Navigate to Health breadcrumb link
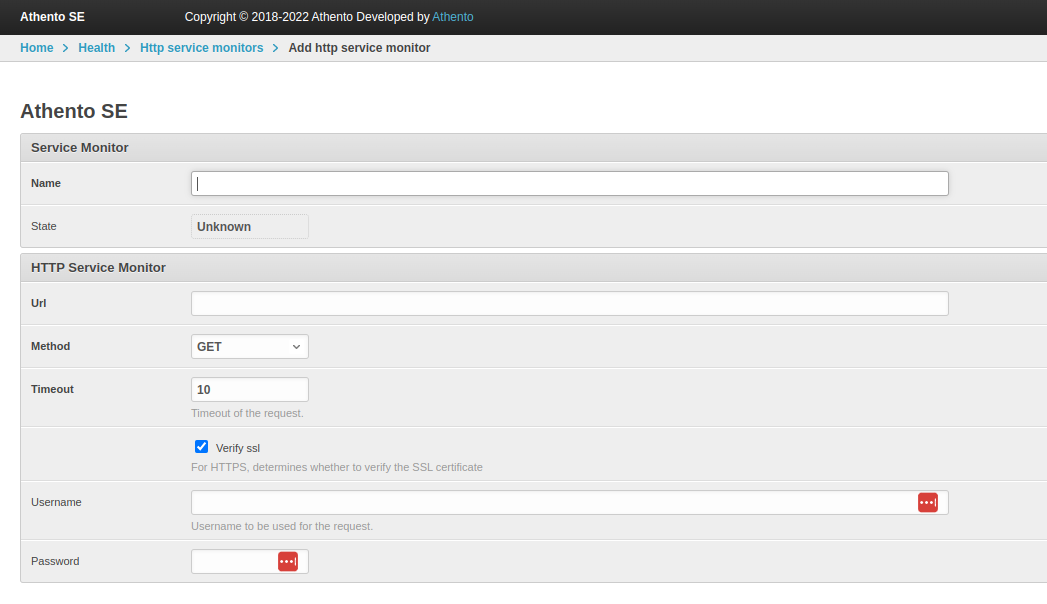The width and height of the screenshot is (1047, 604). click(x=96, y=48)
